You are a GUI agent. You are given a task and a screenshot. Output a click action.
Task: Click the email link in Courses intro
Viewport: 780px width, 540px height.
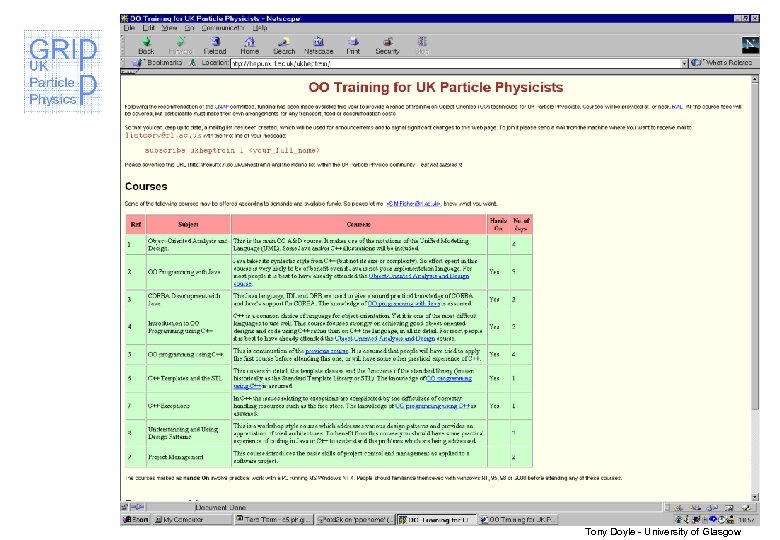pos(413,203)
